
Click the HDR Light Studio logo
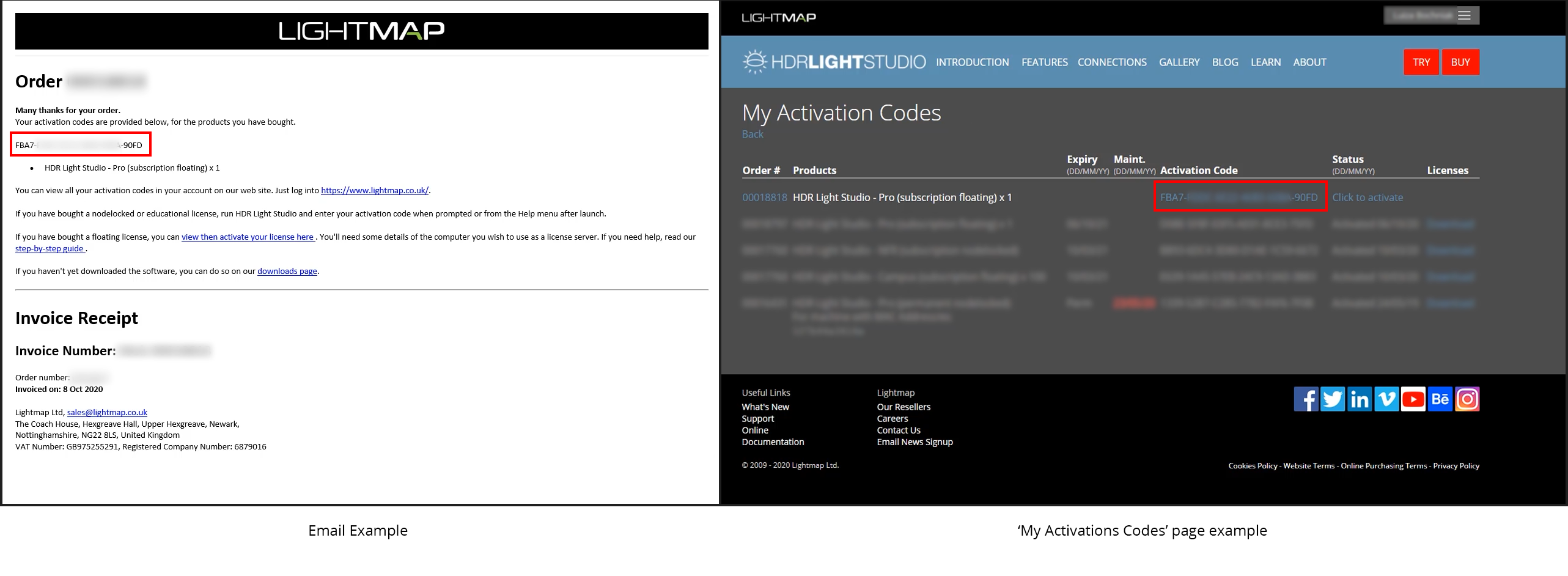tap(834, 62)
